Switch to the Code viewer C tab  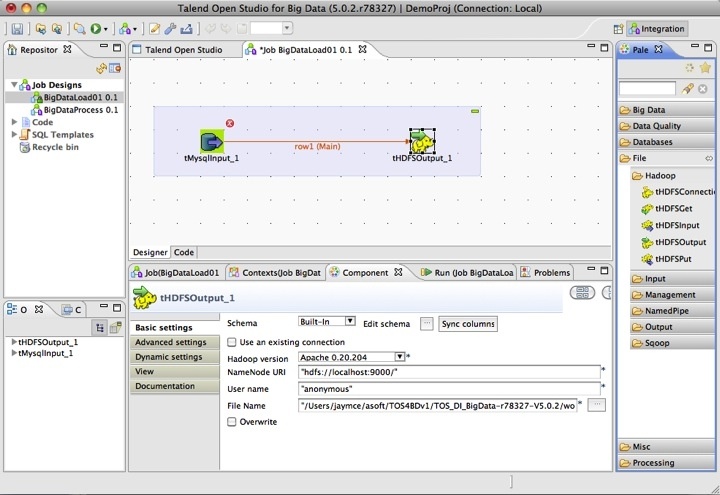coord(72,310)
